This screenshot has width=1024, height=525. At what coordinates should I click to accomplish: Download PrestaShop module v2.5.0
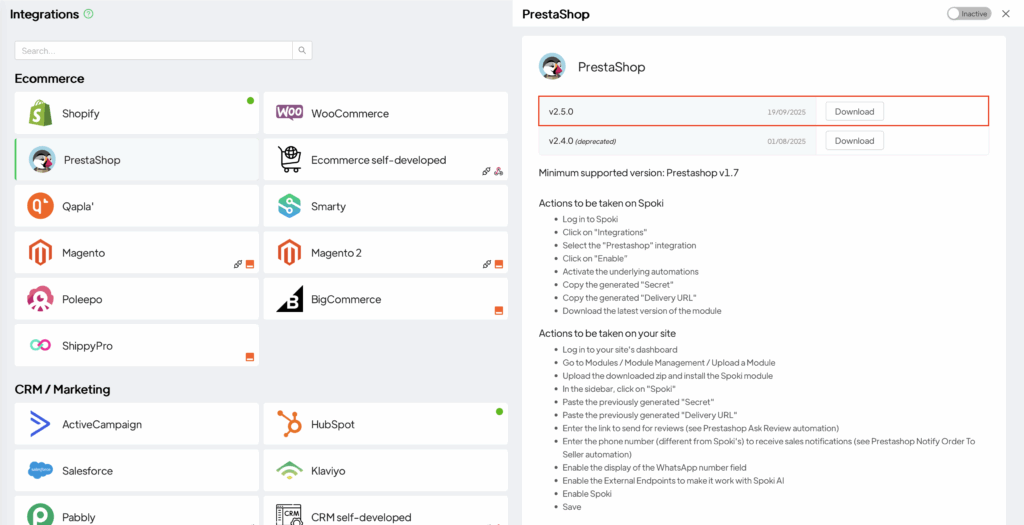(x=854, y=112)
